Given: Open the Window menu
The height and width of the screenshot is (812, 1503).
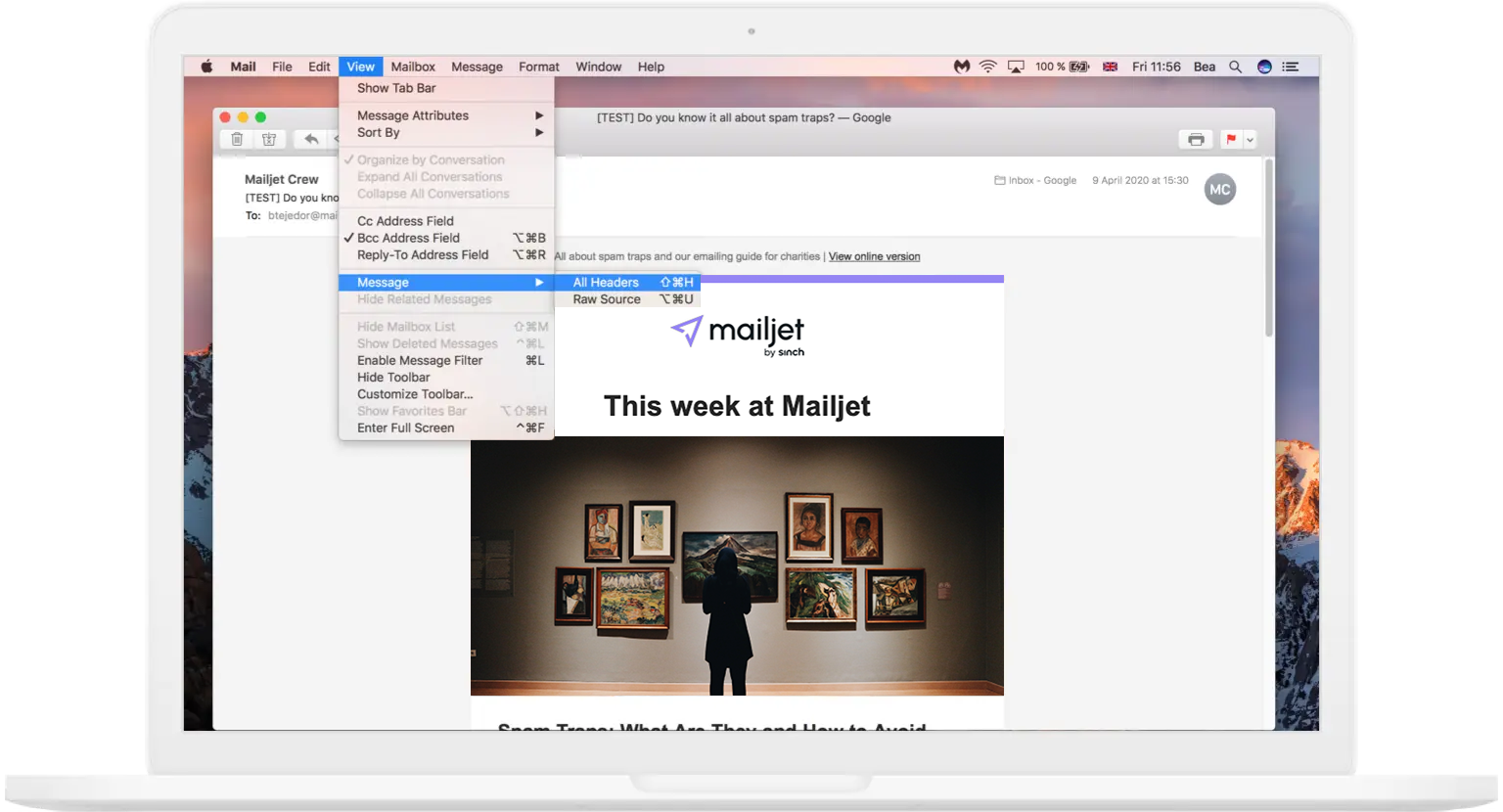Looking at the screenshot, I should (x=599, y=67).
